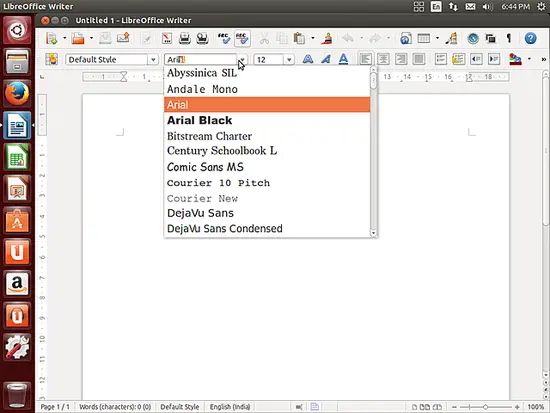Screen dimensions: 550x413
Task: Toggle AutoSpellcheck icon
Action: coord(242,38)
